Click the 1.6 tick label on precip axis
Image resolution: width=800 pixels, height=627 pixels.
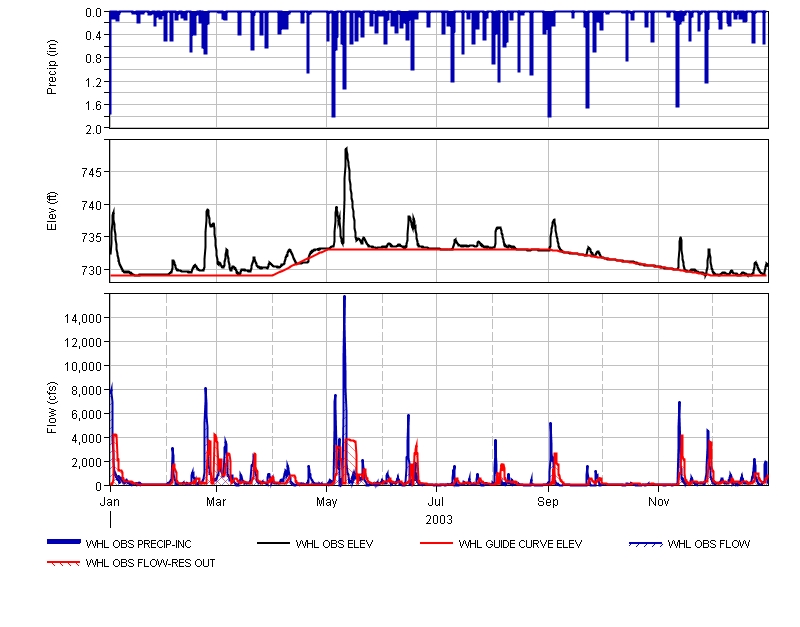[94, 106]
